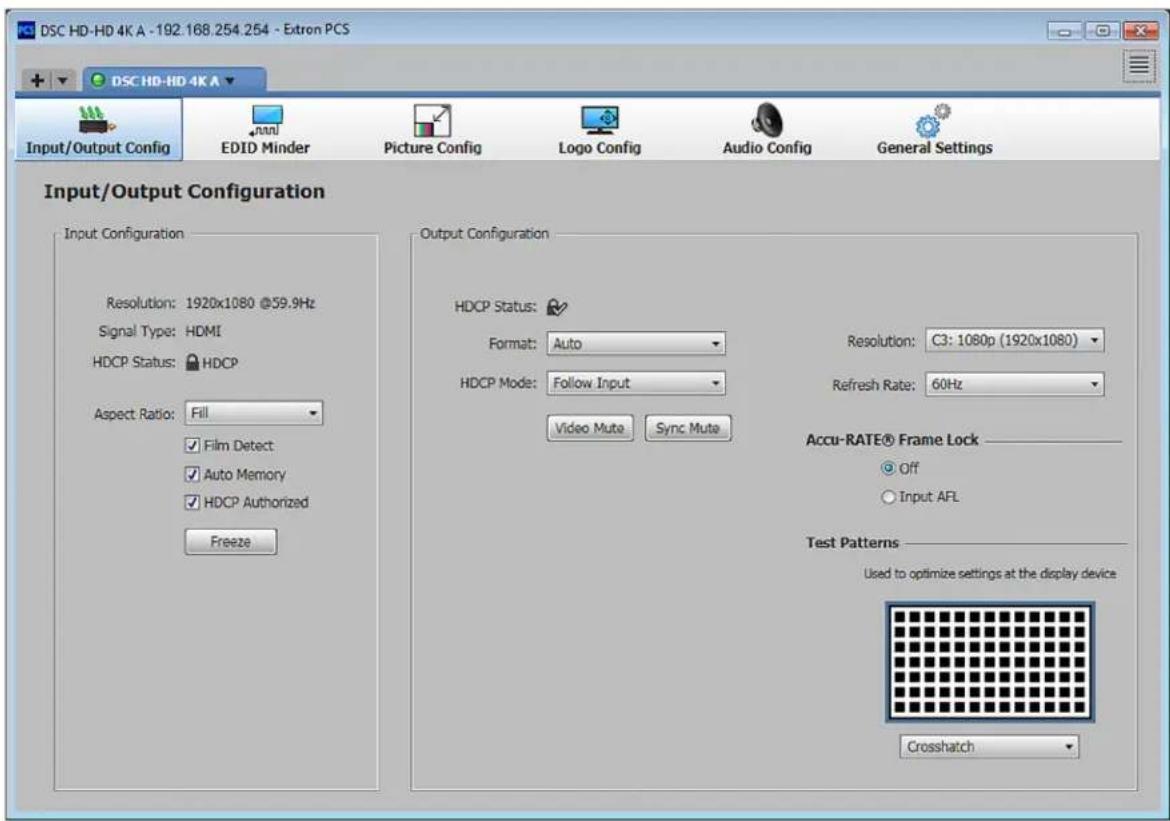
Task: Open the Crosshatch test pattern dropdown
Action: click(989, 746)
